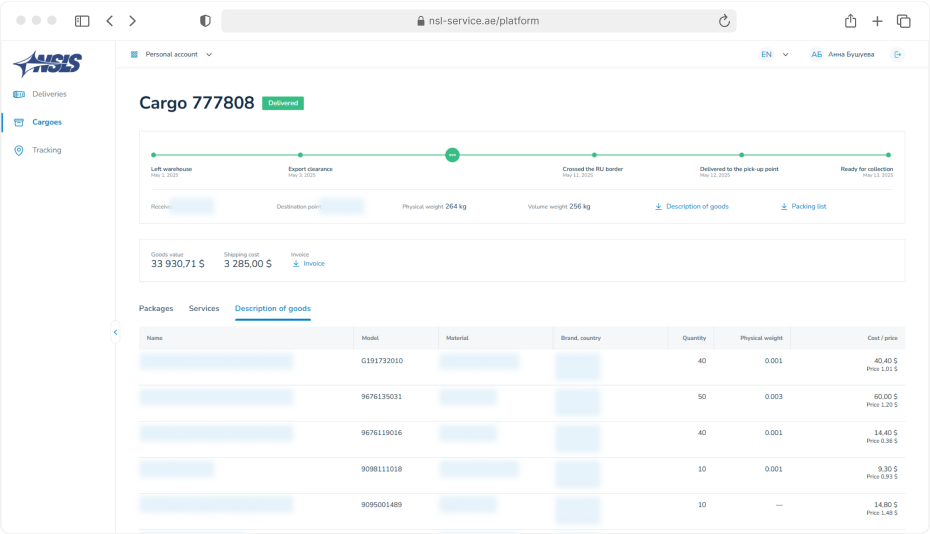Select model 9676135031 cell
Viewport: 930px width, 534px height.
[381, 396]
